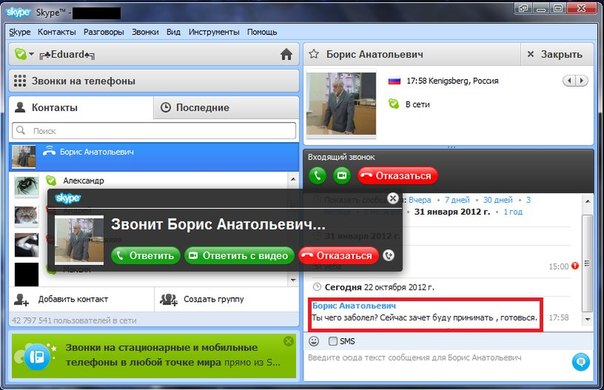This screenshot has width=604, height=390.
Task: Close the incoming call popup notification
Action: tap(393, 198)
